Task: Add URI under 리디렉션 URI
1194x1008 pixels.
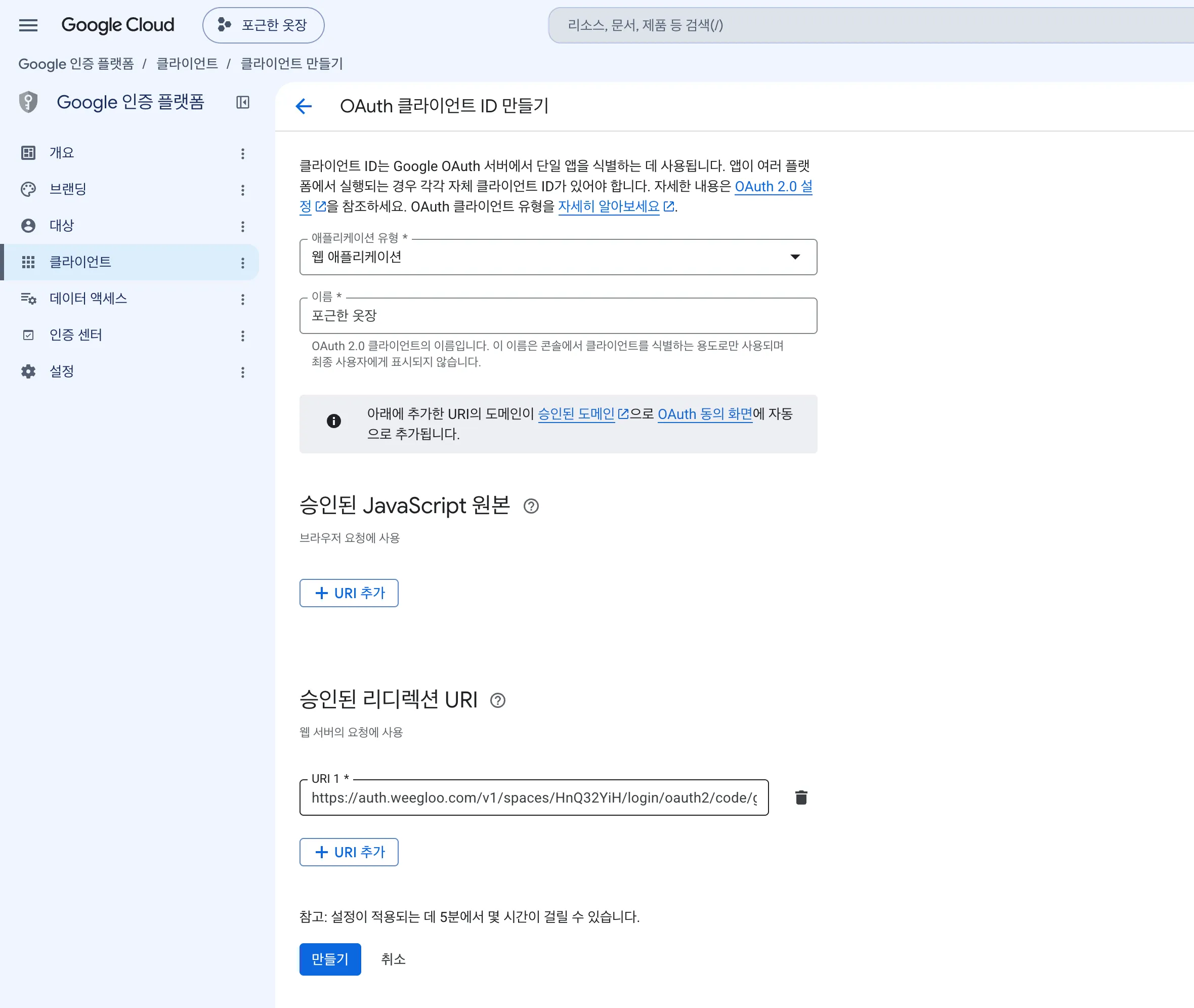Action: (349, 853)
